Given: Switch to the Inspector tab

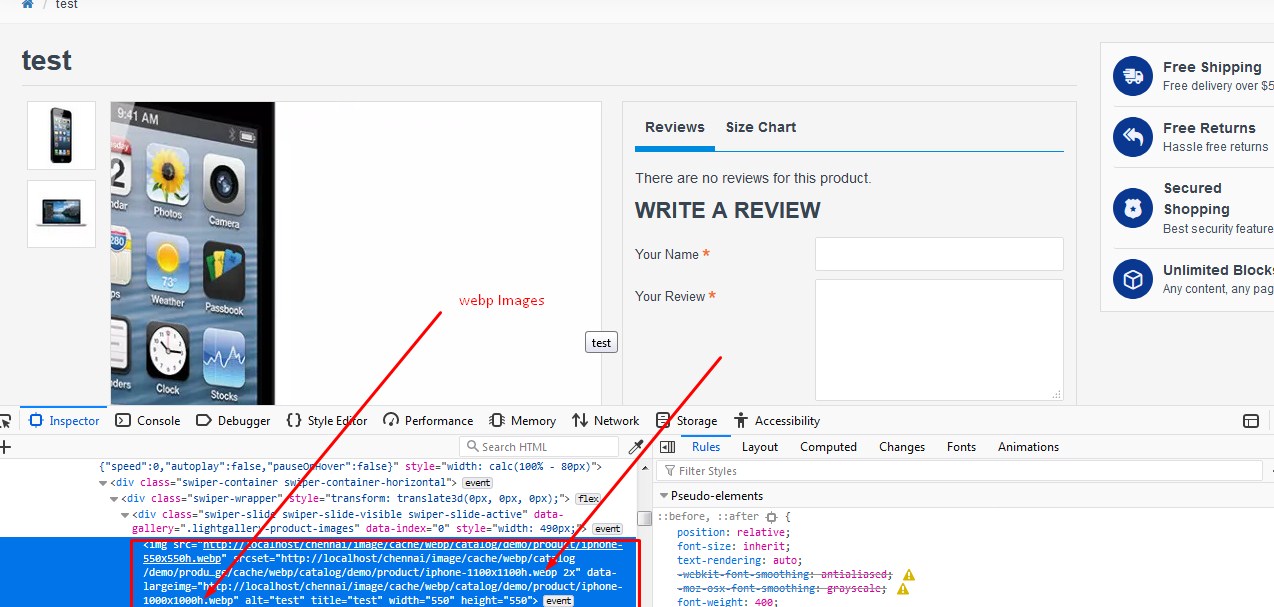Looking at the screenshot, I should click(65, 421).
